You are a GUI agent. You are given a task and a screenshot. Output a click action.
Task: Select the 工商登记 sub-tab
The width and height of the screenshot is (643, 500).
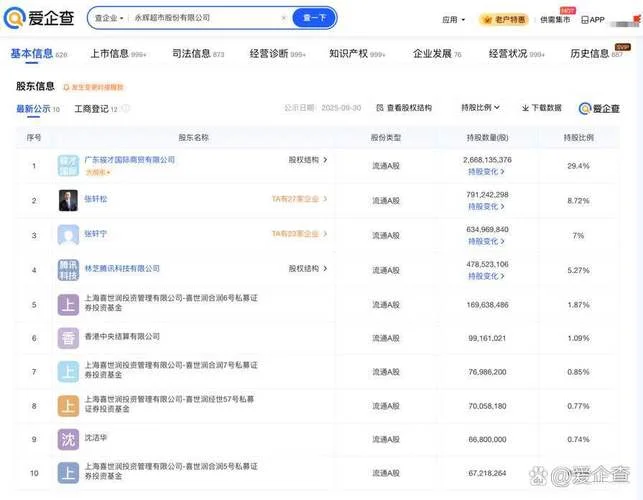(96, 109)
